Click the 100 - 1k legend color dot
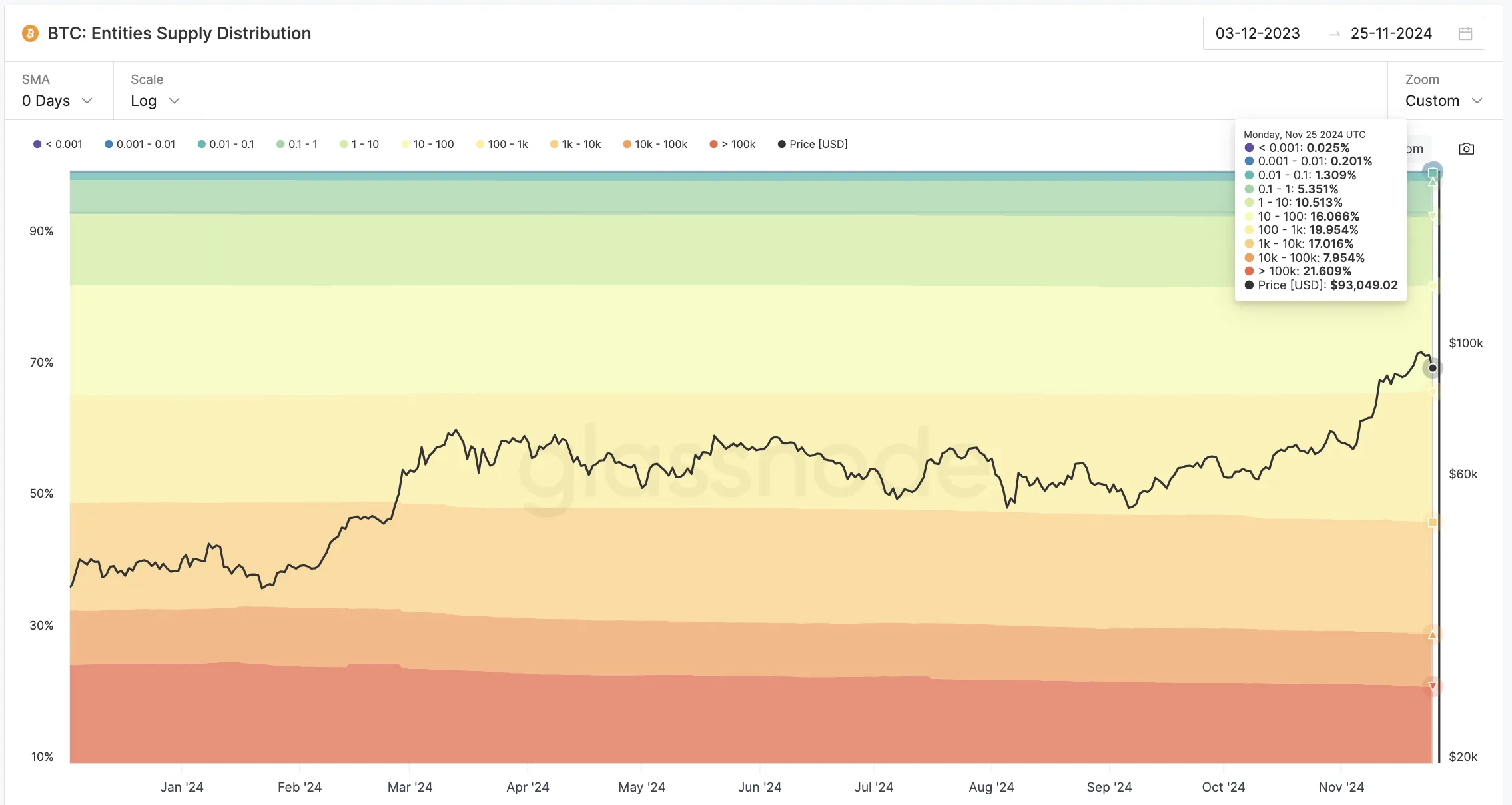Screen dimensions: 1512x805 pyautogui.click(x=480, y=144)
